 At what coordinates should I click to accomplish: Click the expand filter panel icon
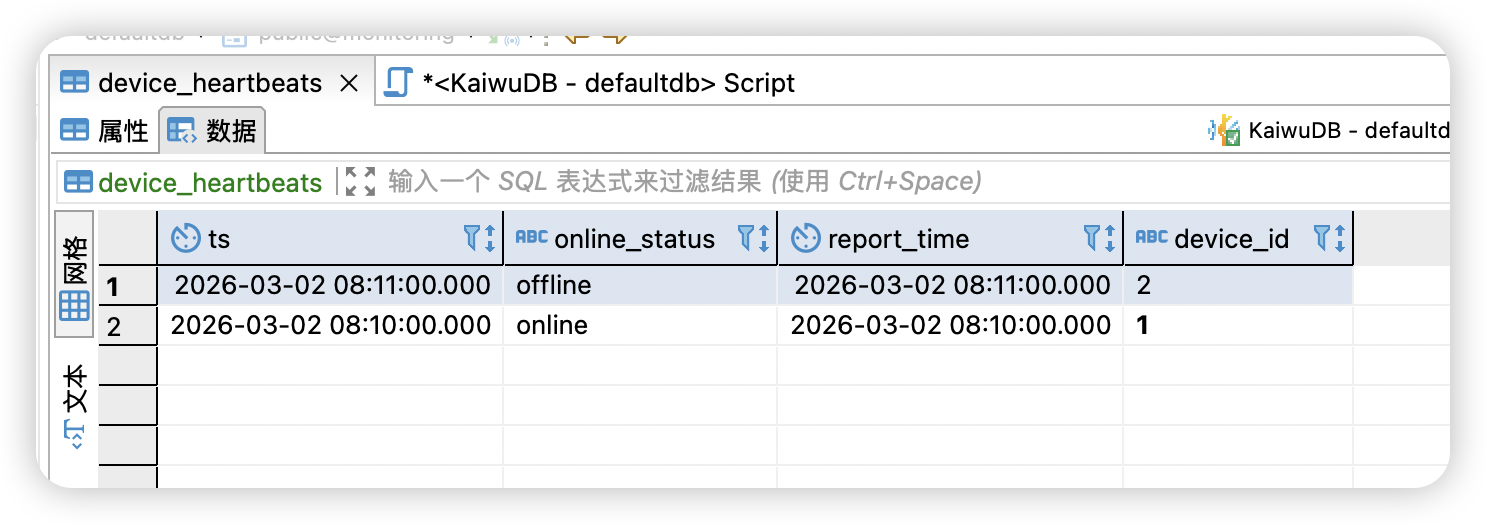[x=359, y=181]
